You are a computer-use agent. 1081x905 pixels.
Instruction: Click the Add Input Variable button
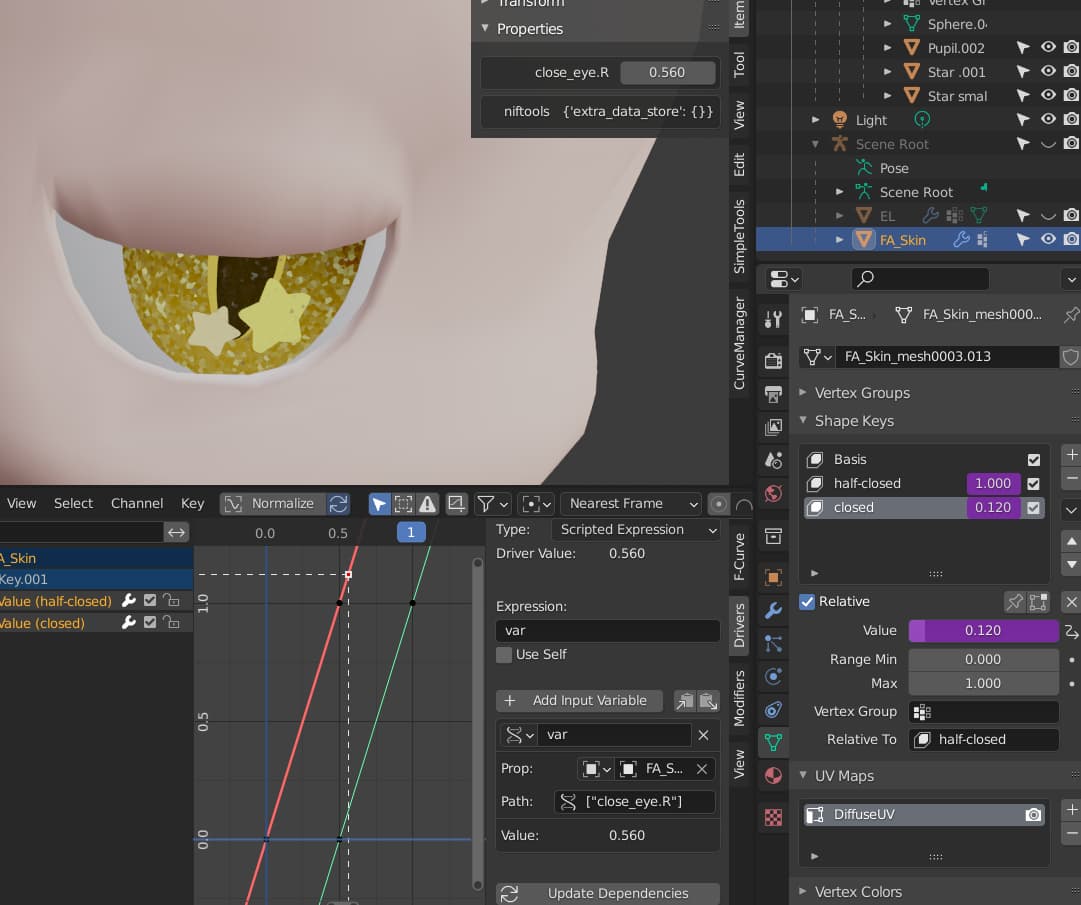[579, 701]
